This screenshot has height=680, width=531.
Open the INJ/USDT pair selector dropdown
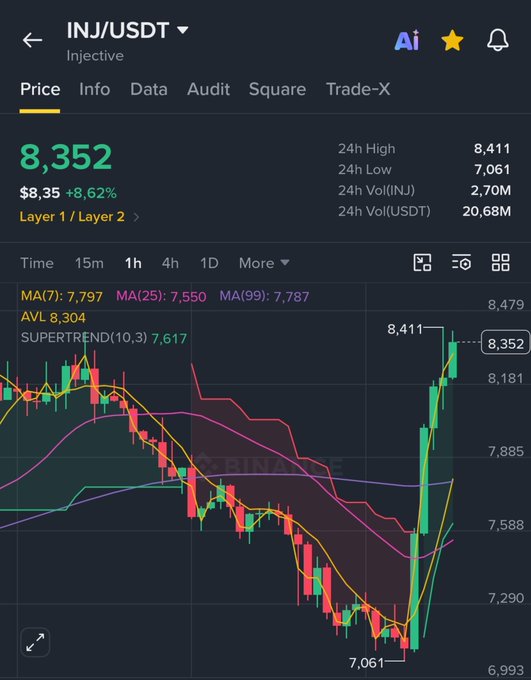(127, 30)
